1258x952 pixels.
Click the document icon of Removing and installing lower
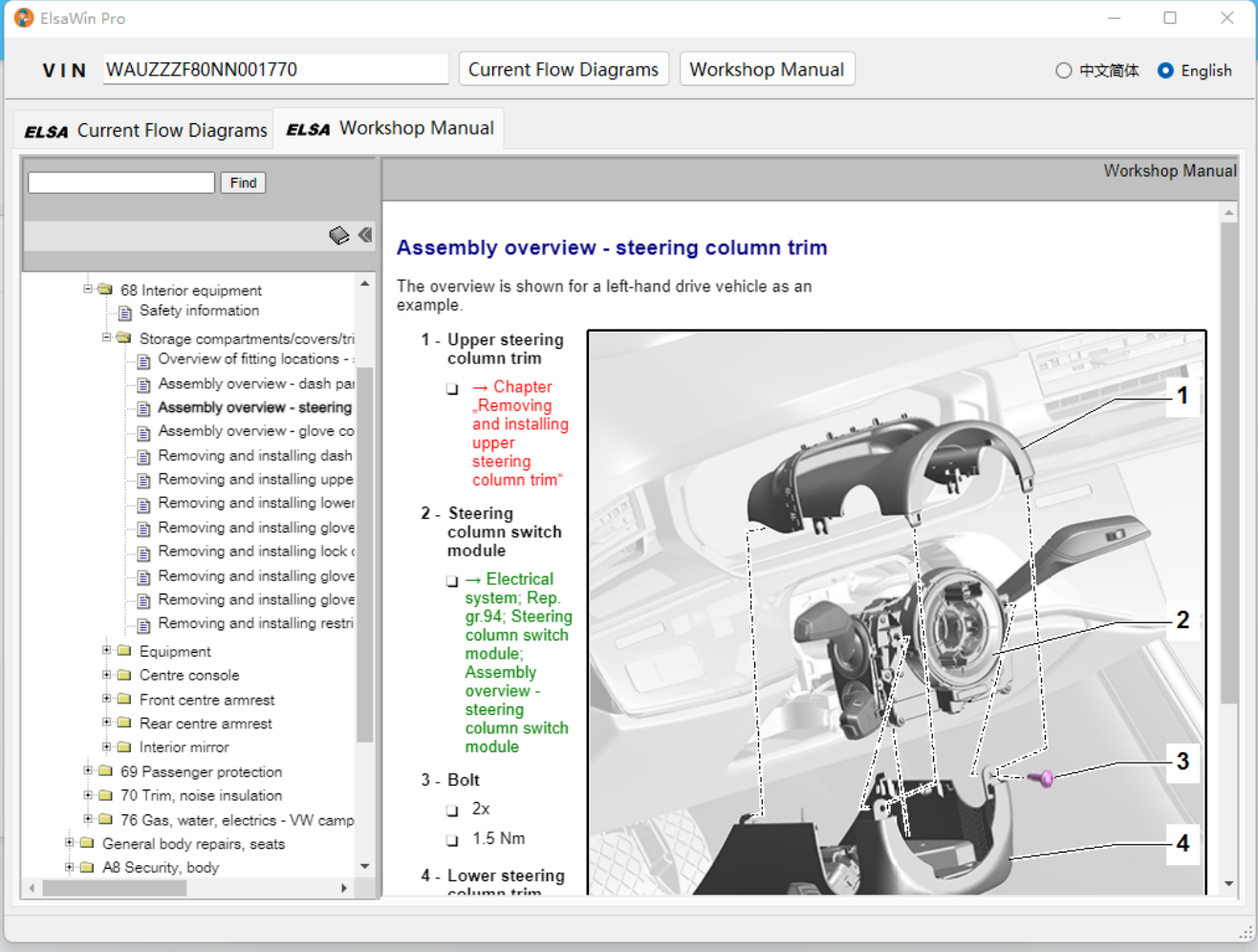coord(143,505)
